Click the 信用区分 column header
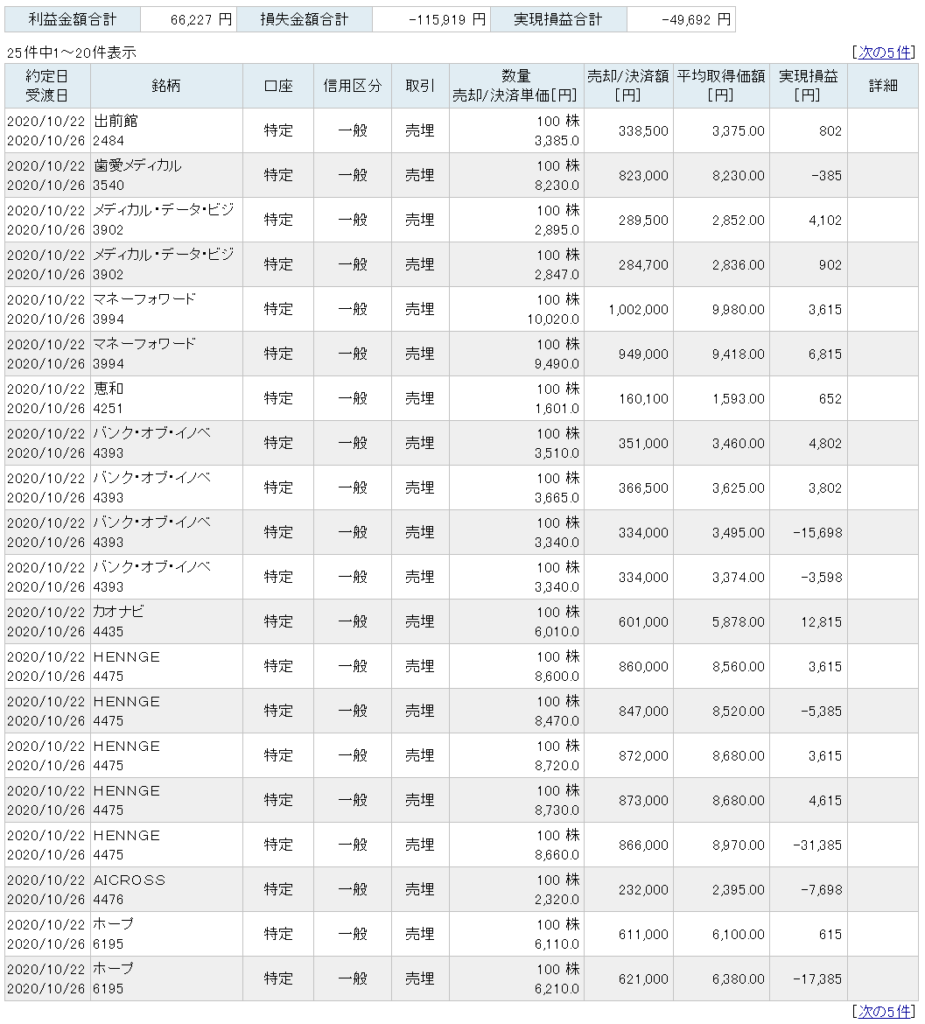The image size is (925, 1024). pyautogui.click(x=352, y=86)
